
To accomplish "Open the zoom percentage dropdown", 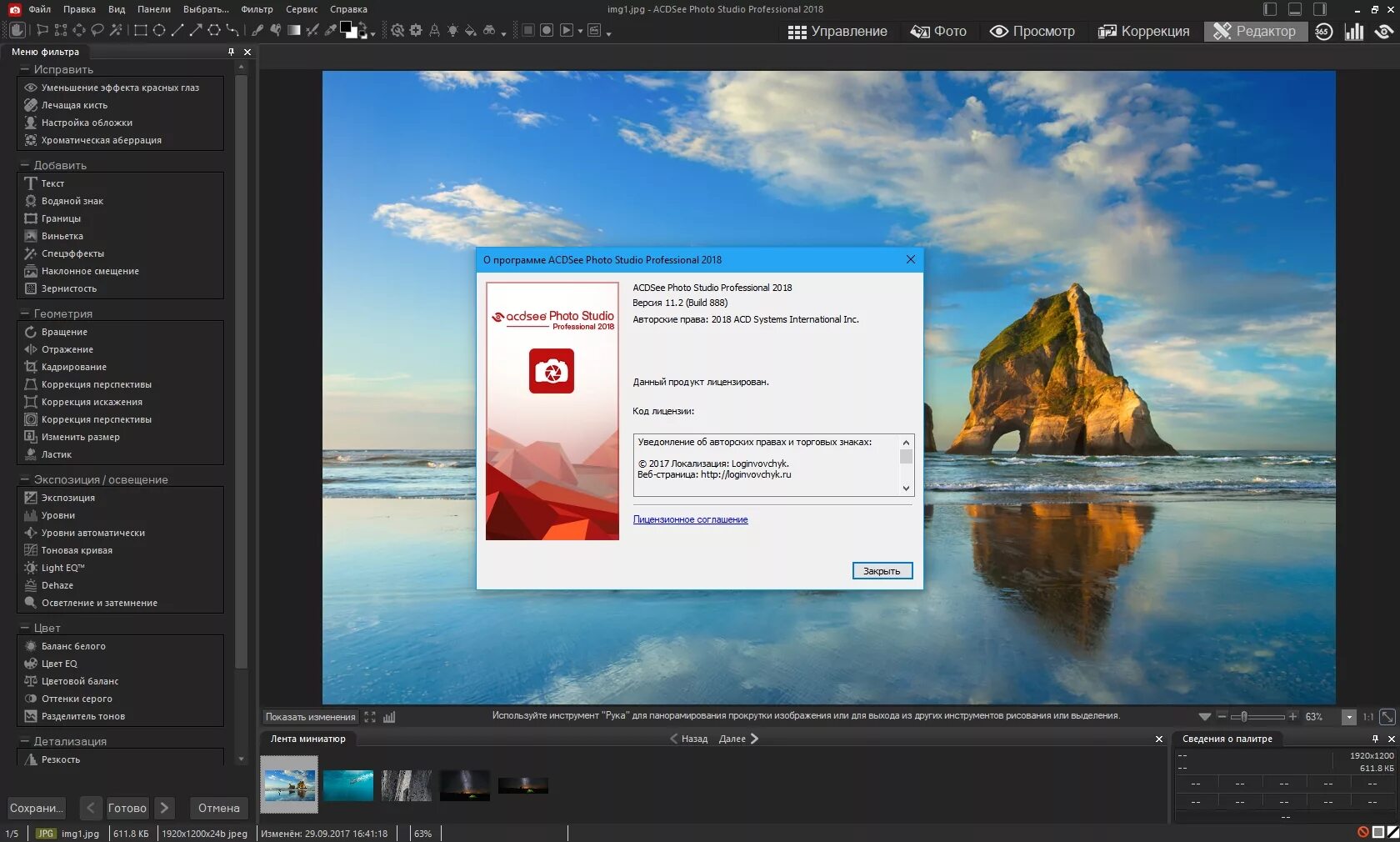I will [x=1348, y=717].
